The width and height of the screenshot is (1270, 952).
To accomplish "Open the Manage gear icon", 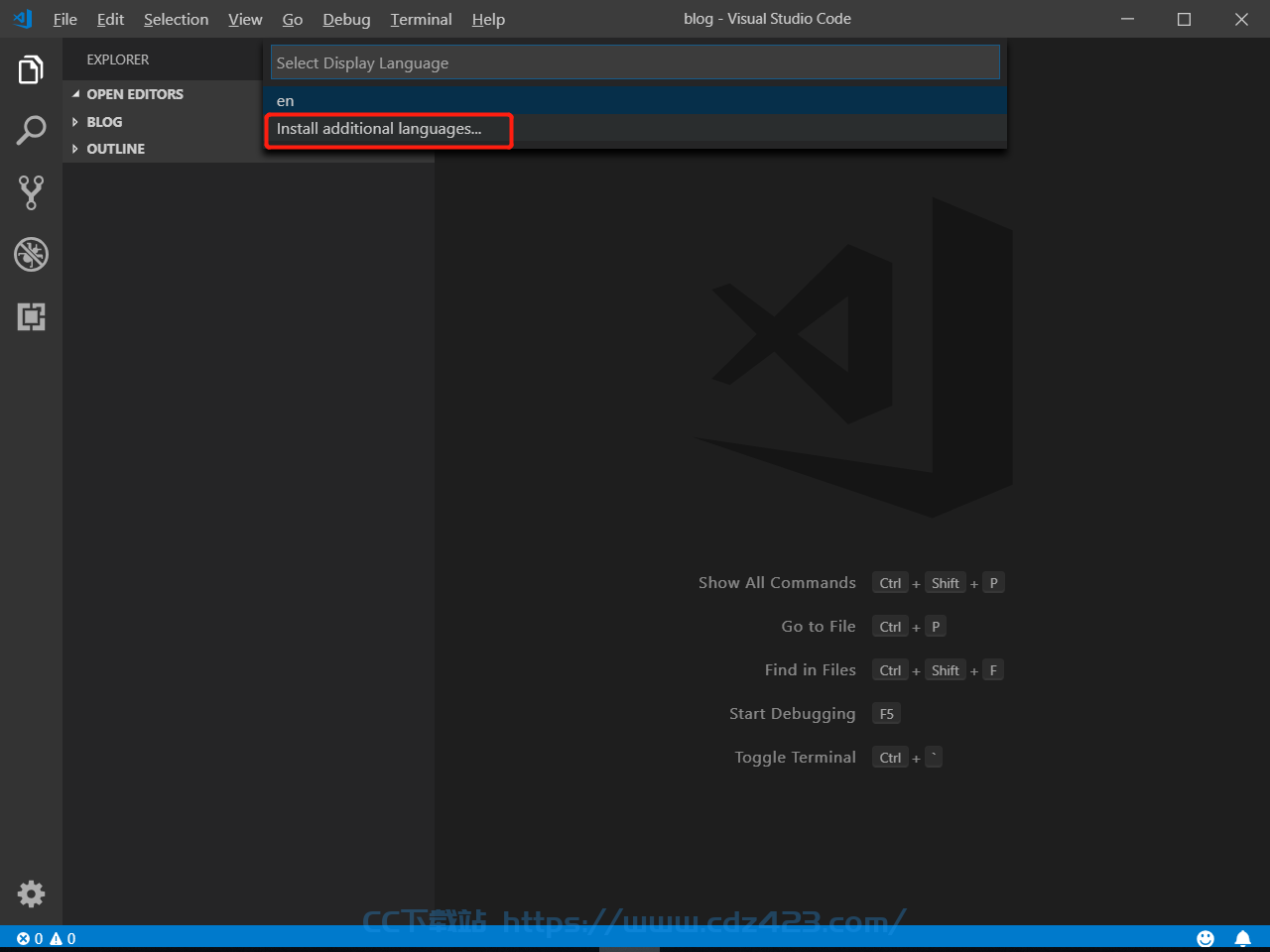I will click(31, 893).
